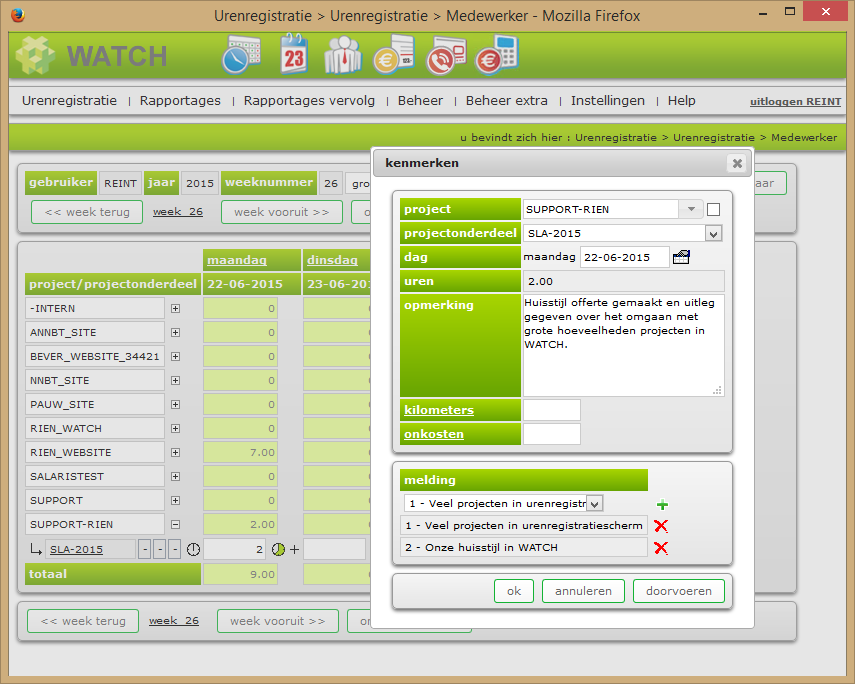The image size is (855, 684).
Task: Delete melding '1 - Veel projecten in urenregistratiescherm'
Action: (661, 526)
